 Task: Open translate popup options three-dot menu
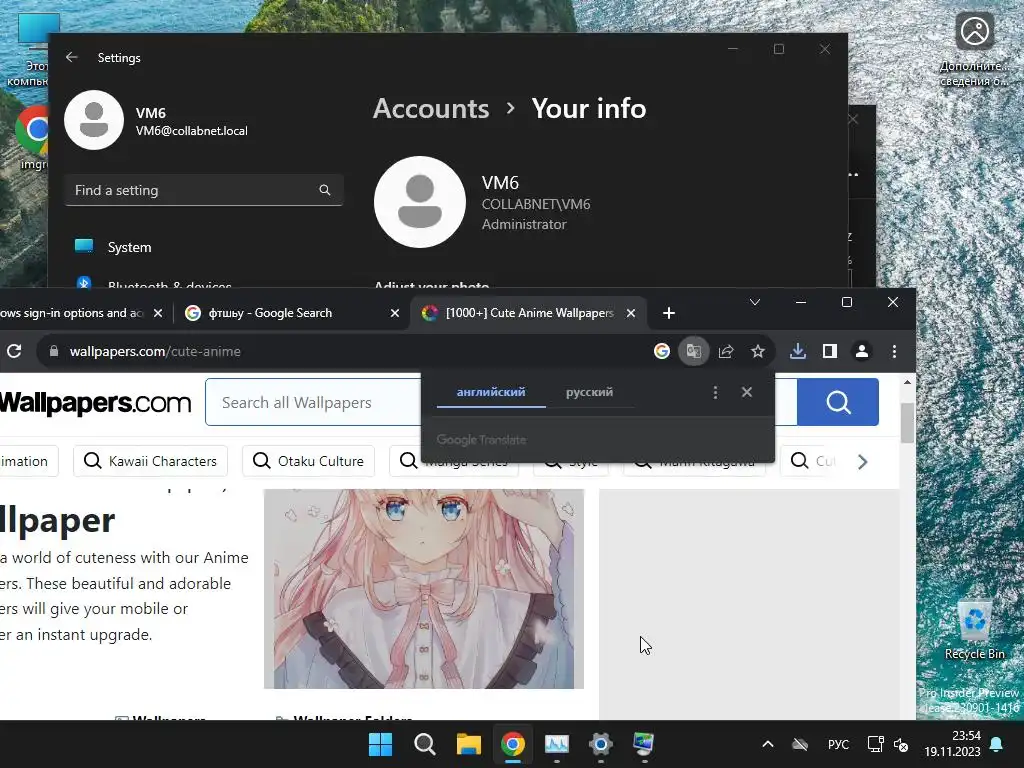715,392
